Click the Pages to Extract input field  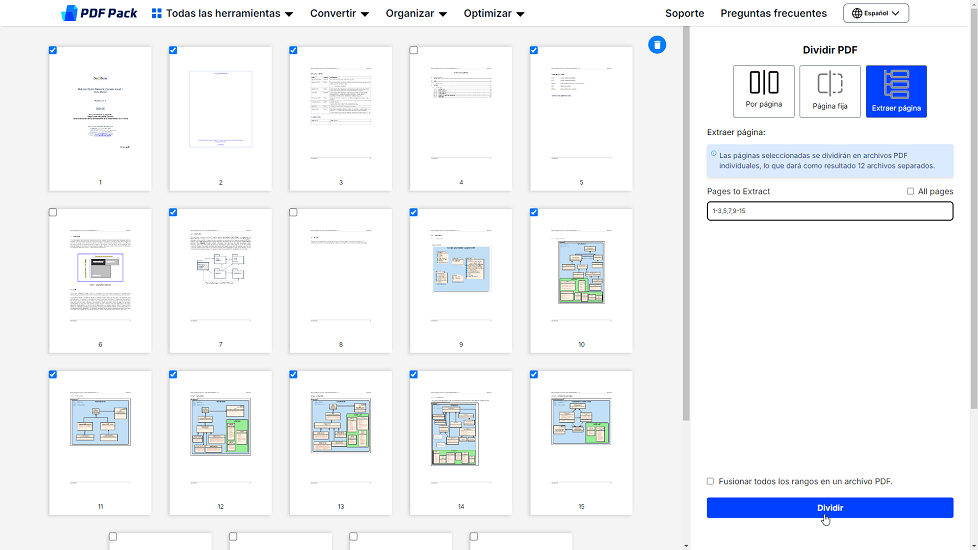point(829,211)
